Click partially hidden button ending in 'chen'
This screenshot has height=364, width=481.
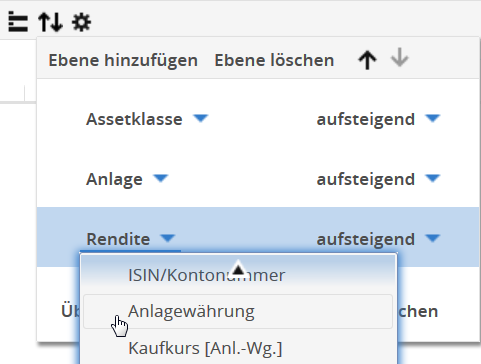418,311
